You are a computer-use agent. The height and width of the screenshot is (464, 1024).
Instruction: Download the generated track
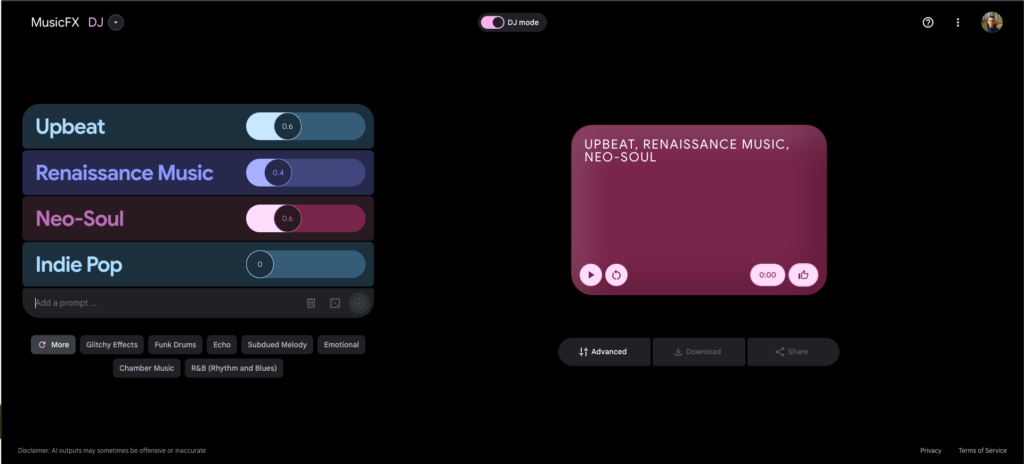click(x=698, y=352)
